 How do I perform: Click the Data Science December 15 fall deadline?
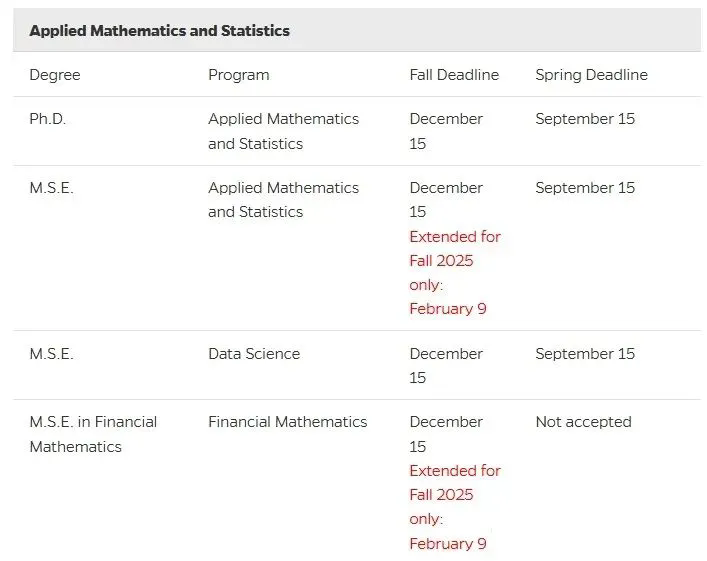click(446, 366)
